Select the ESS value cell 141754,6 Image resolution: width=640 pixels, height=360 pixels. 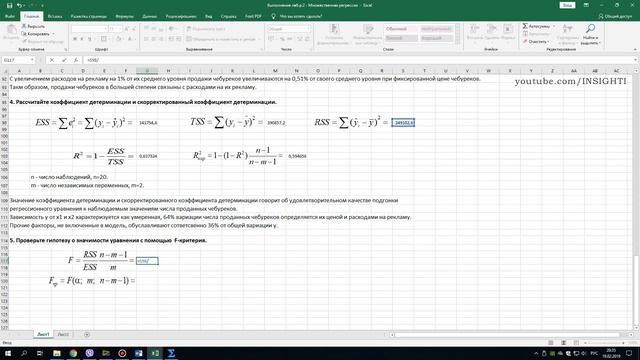point(147,122)
